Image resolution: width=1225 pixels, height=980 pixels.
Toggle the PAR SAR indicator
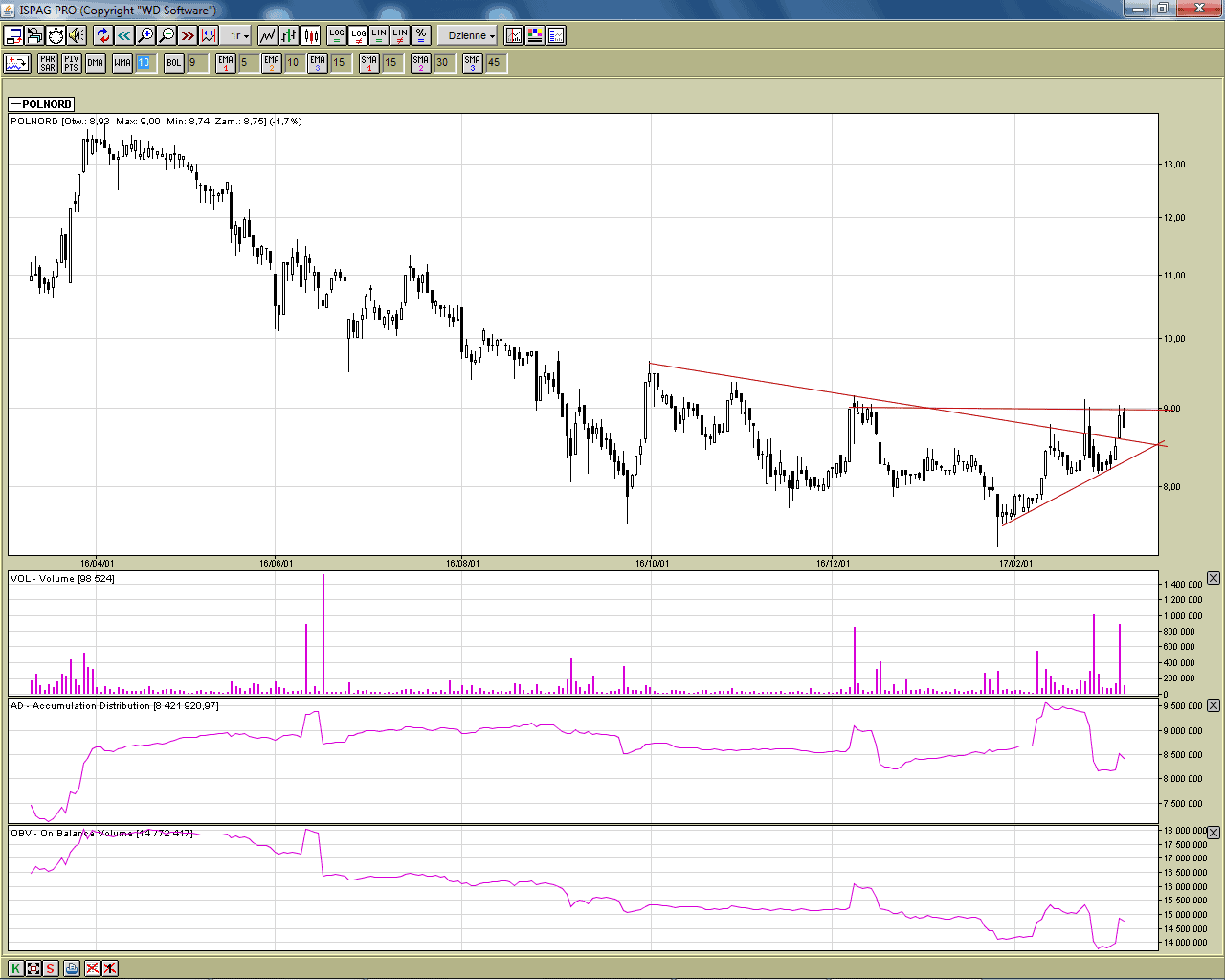48,63
